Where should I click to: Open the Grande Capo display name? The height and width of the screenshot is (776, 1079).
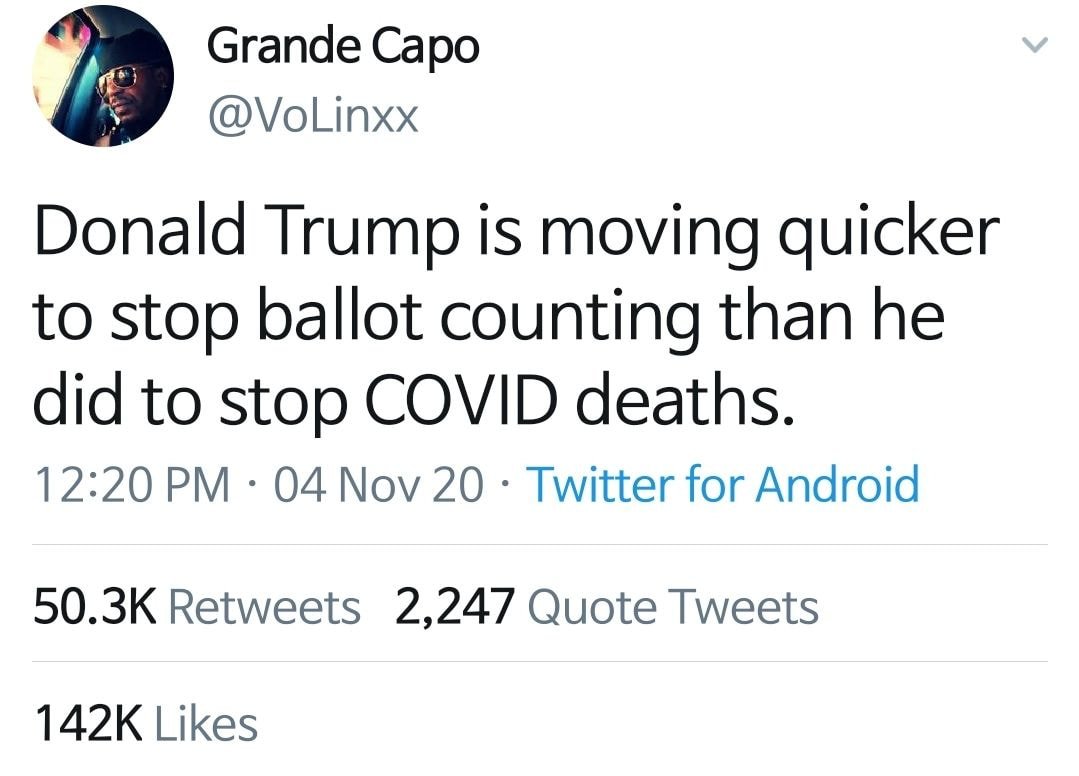(x=343, y=48)
